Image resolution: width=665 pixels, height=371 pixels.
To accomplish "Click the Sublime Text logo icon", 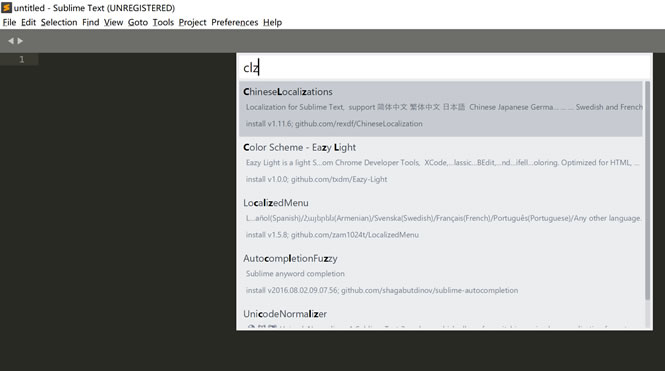I will pyautogui.click(x=6, y=8).
